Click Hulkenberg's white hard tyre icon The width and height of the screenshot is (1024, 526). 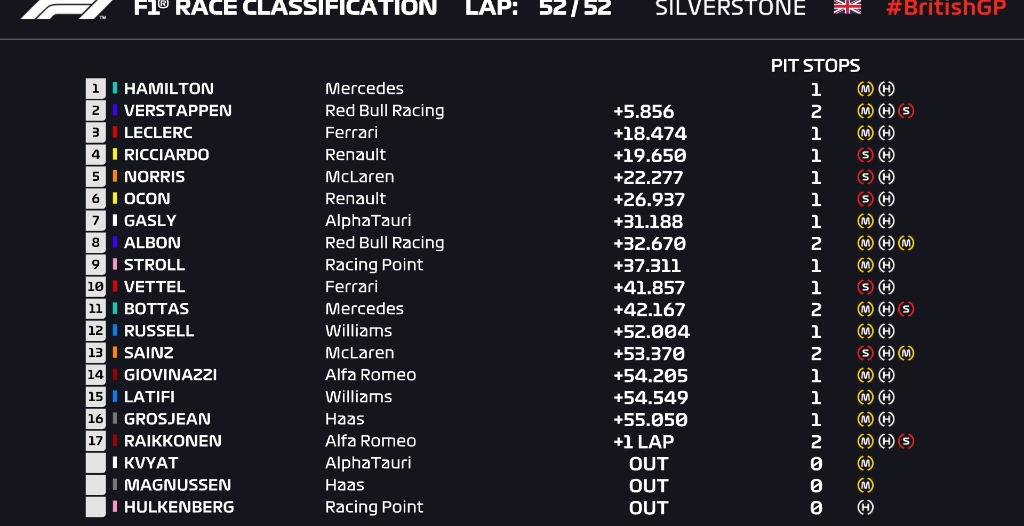866,507
